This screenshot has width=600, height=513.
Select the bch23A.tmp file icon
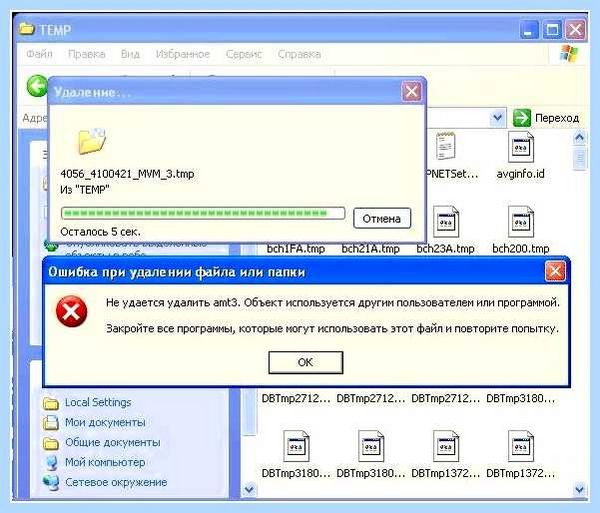point(445,221)
